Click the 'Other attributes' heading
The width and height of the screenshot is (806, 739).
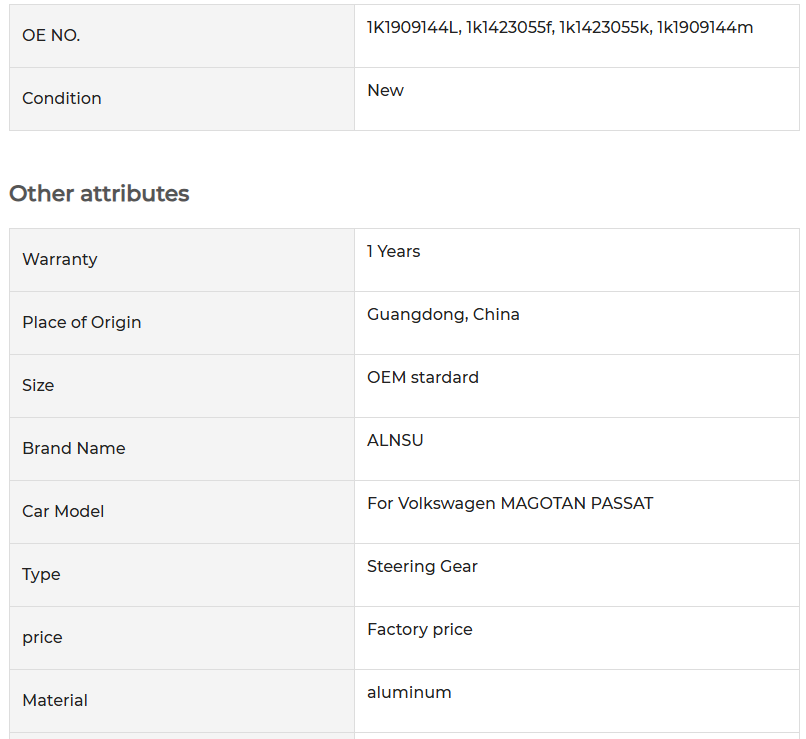(99, 194)
